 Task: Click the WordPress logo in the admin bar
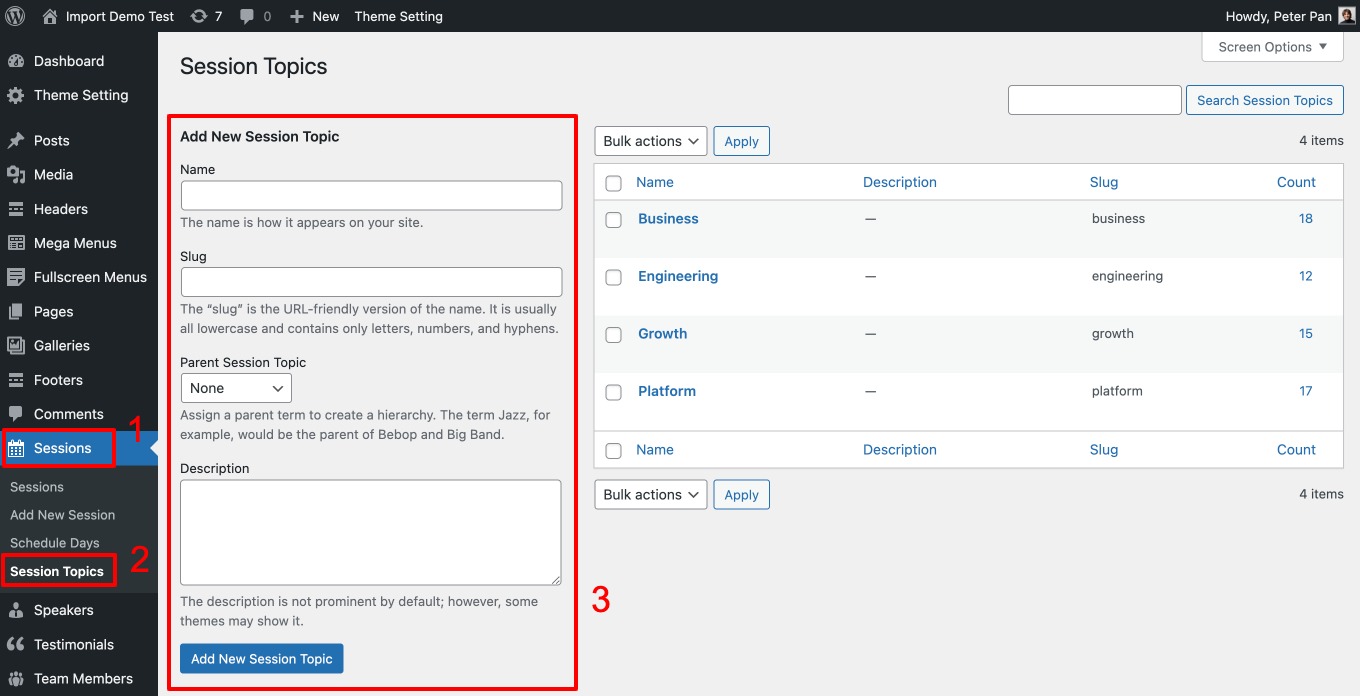15,16
